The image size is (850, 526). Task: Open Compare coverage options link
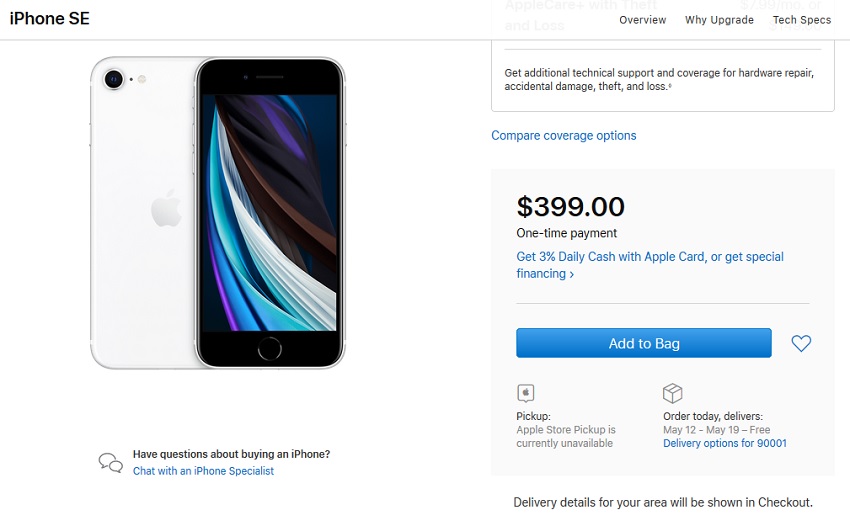564,136
